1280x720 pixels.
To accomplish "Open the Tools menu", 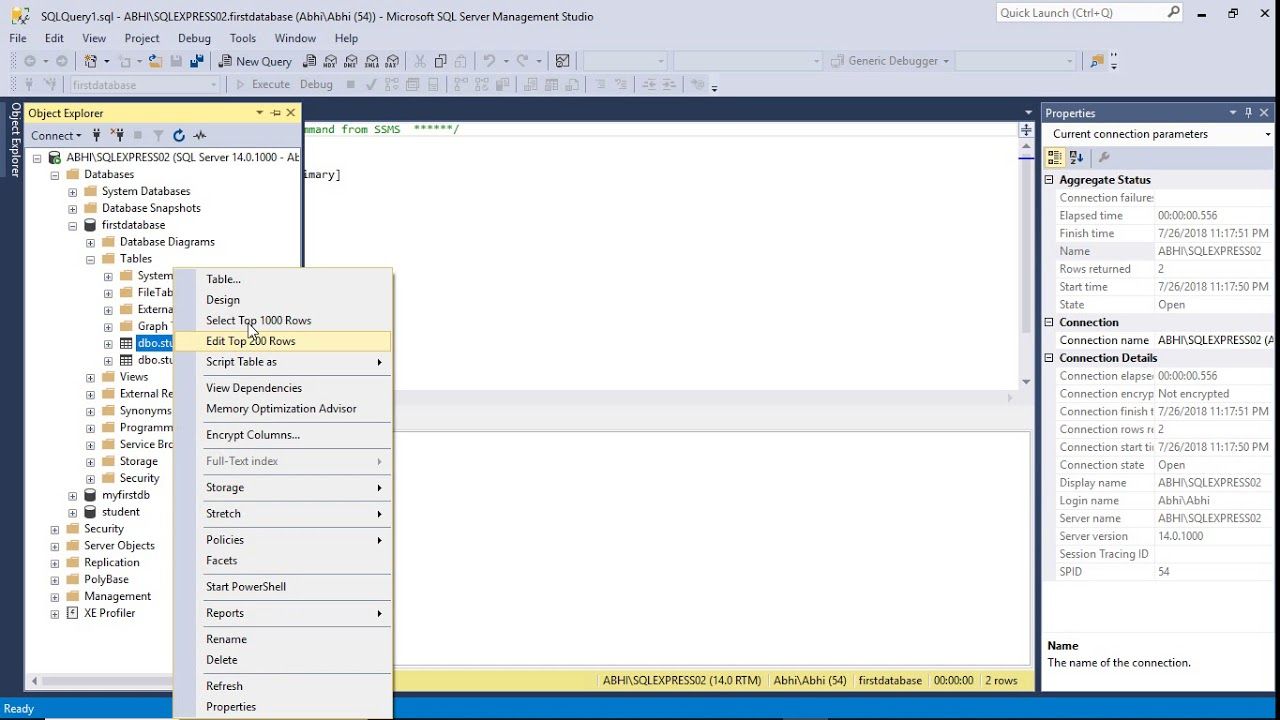I will click(x=243, y=38).
